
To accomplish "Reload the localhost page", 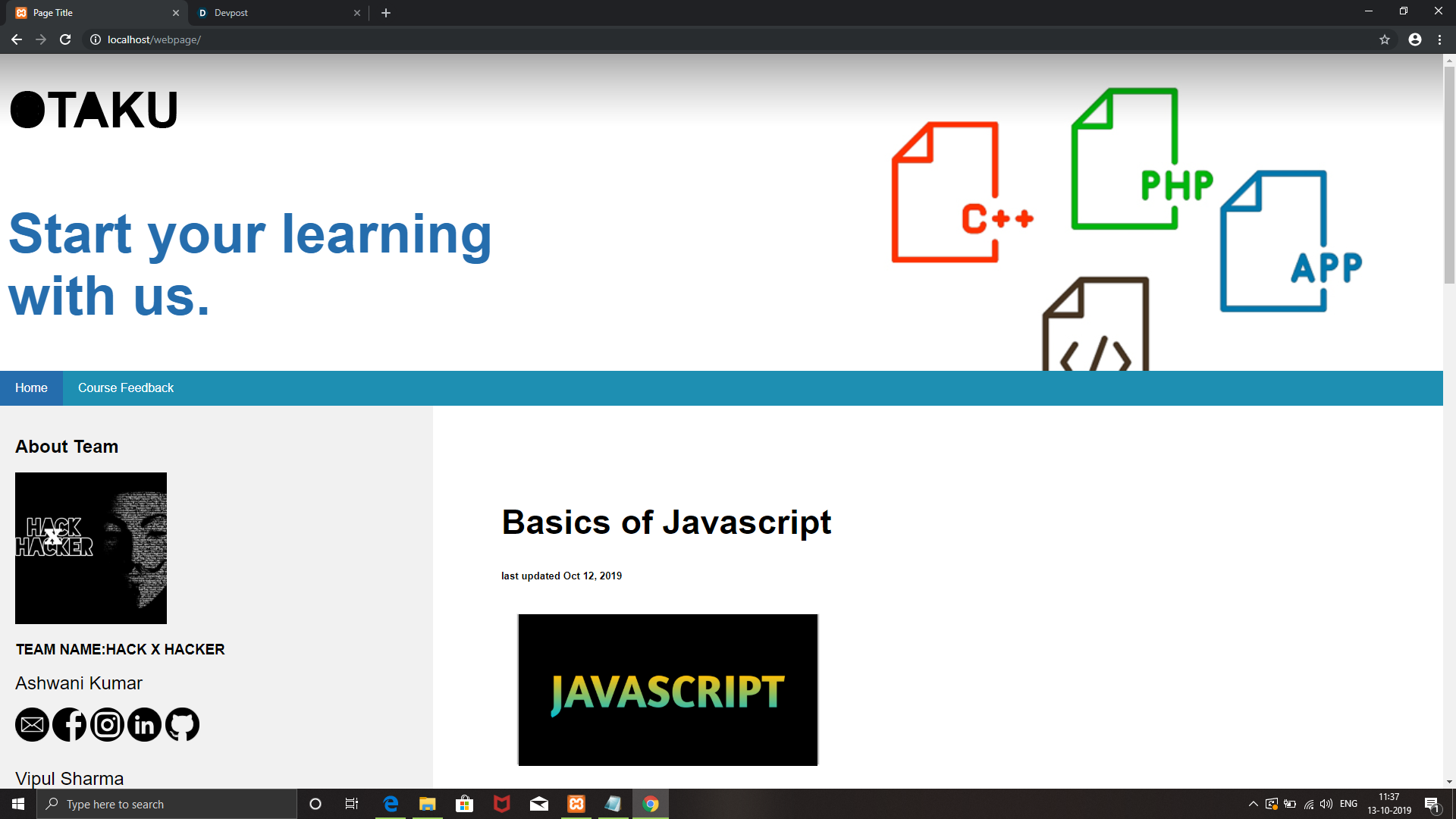I will pyautogui.click(x=65, y=39).
